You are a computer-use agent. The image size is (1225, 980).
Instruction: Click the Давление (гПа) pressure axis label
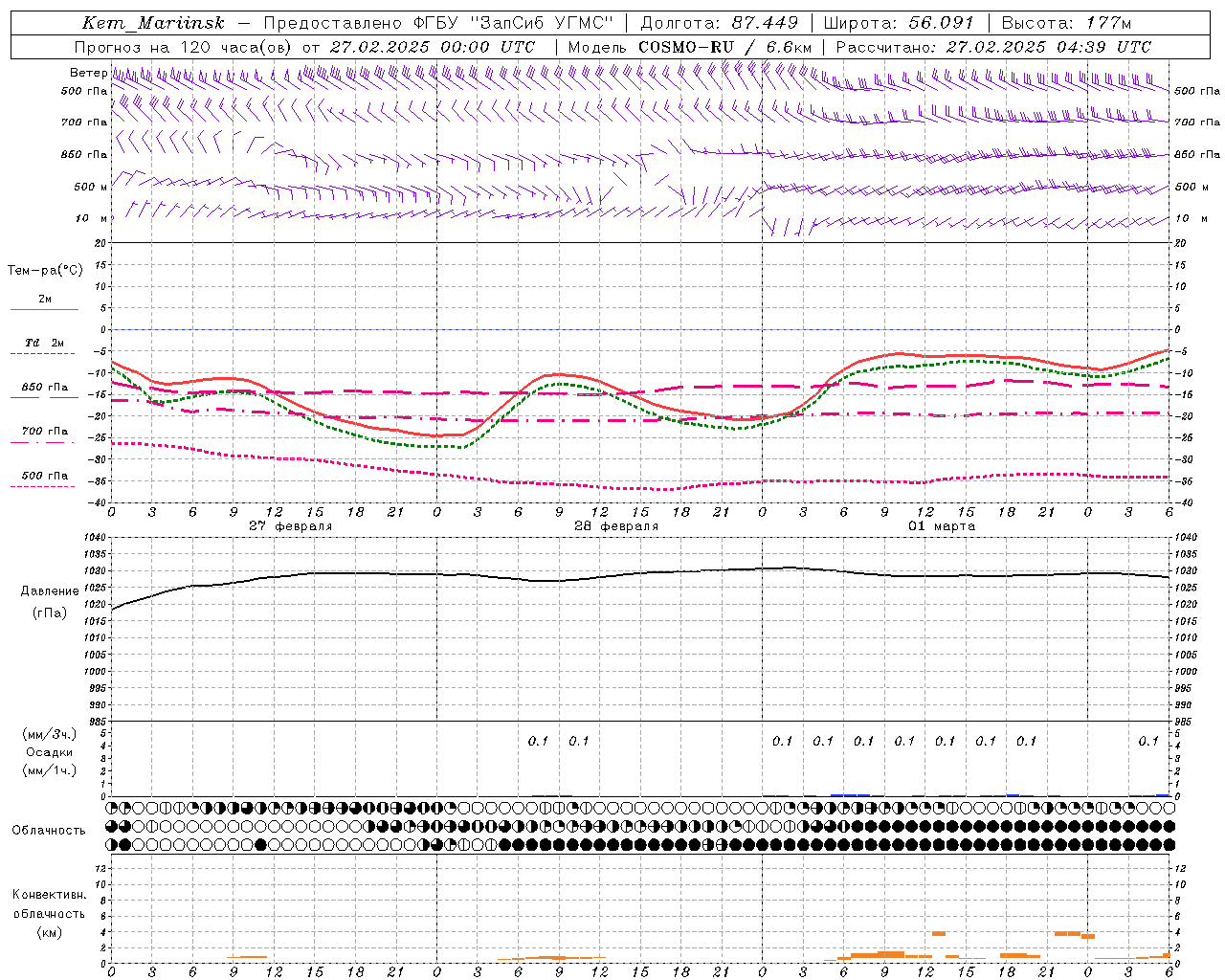coord(50,601)
